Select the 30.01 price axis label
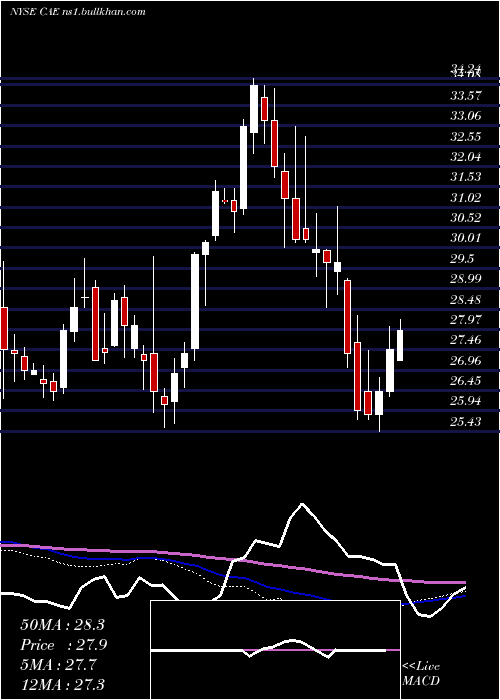Image resolution: width=500 pixels, height=700 pixels. point(466,238)
